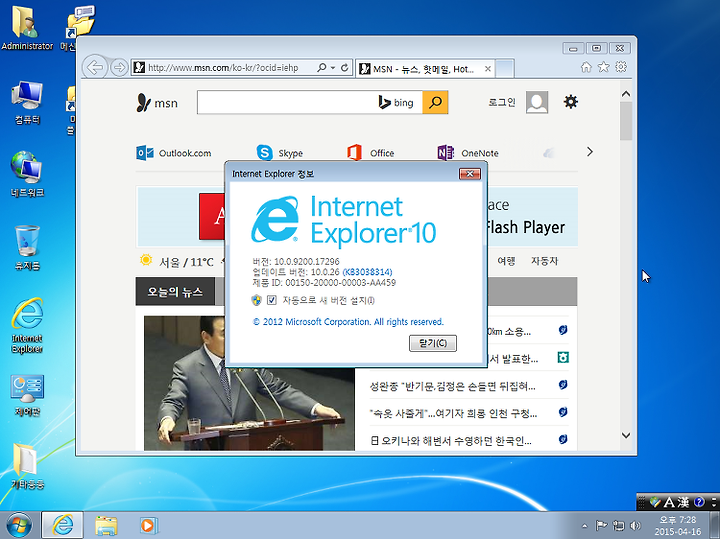Click the 로그인 link
This screenshot has width=720, height=539.
(502, 102)
